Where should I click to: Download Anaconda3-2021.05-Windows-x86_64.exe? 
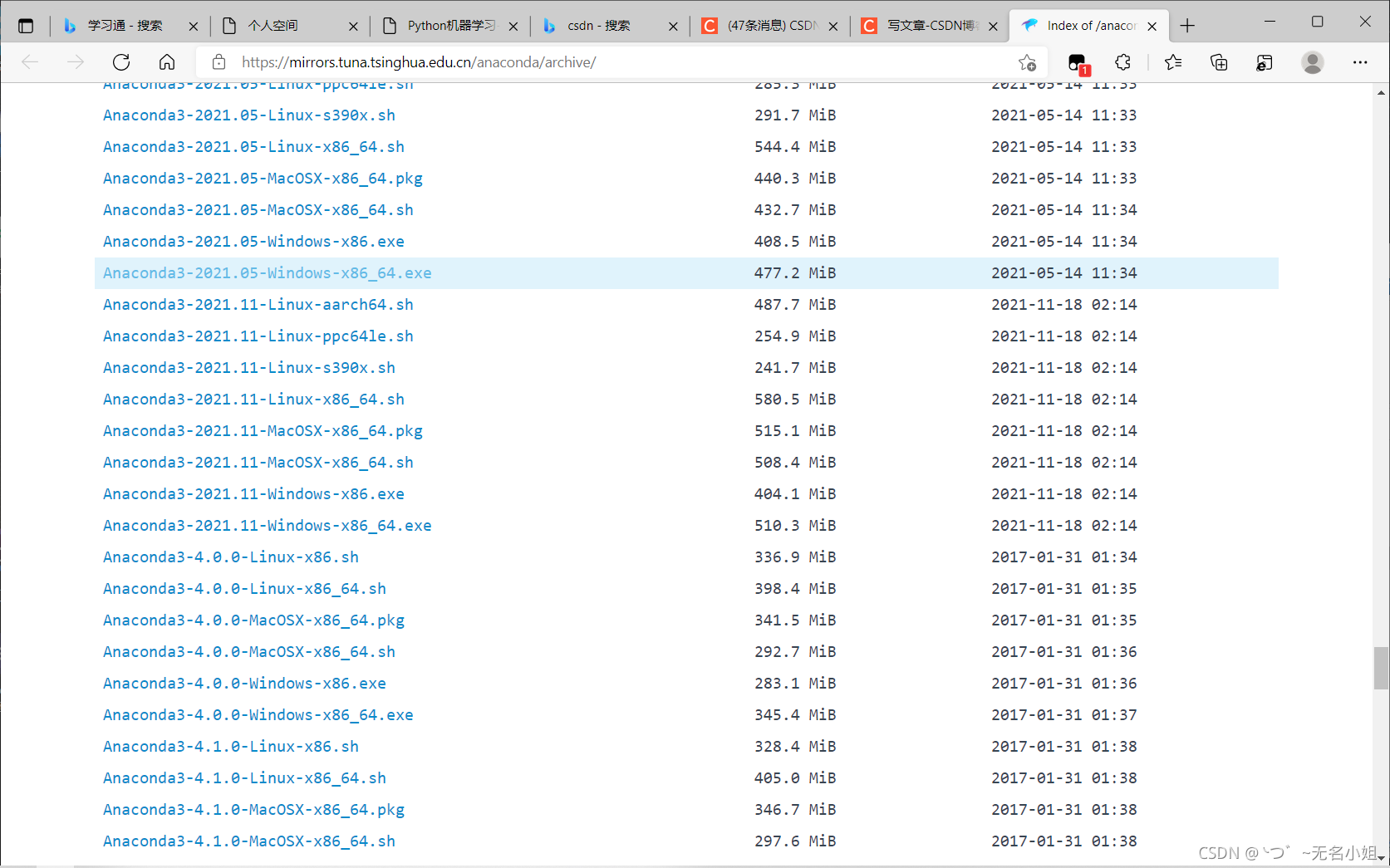tap(268, 273)
